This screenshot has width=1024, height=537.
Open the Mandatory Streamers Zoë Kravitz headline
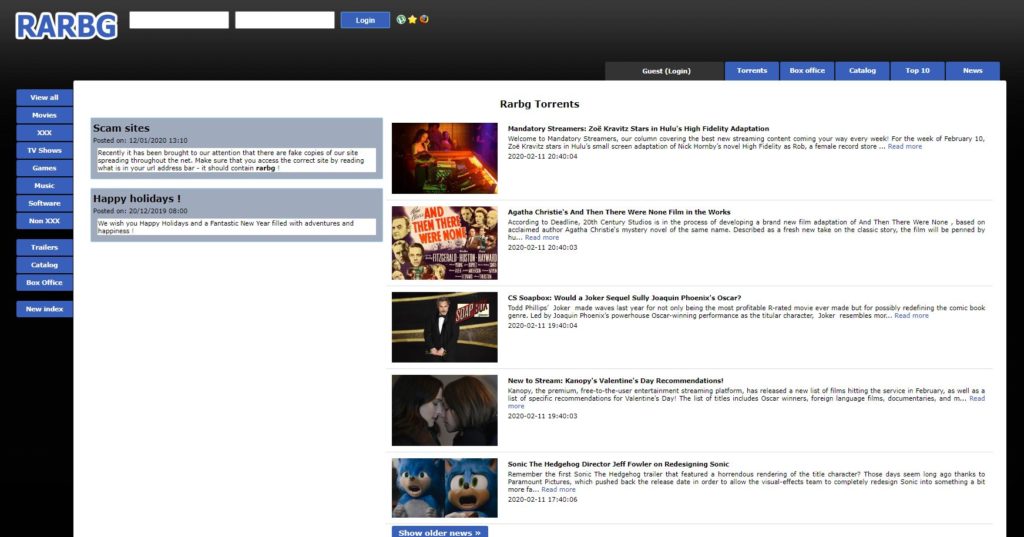(638, 129)
